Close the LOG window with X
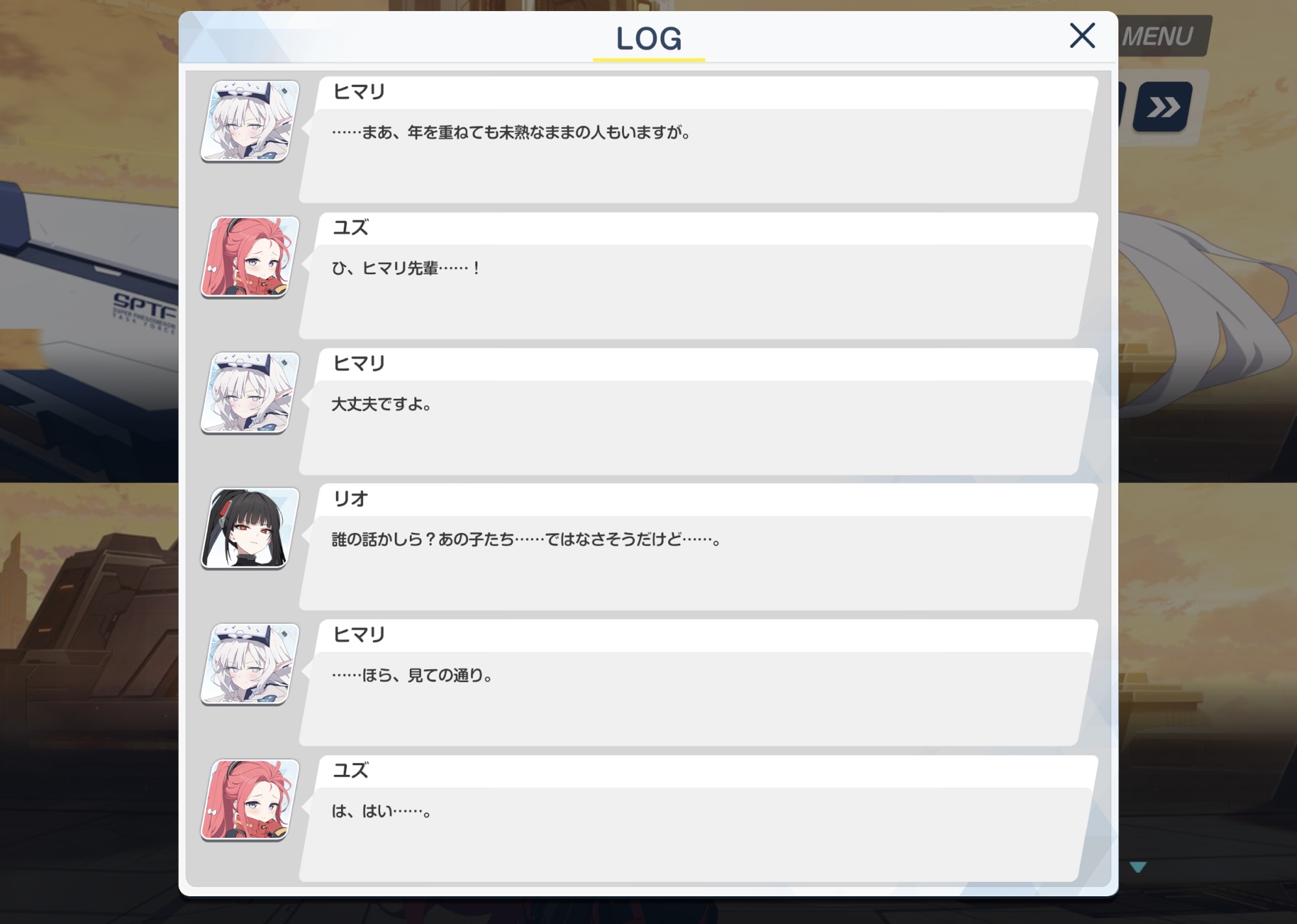The image size is (1297, 924). (1082, 36)
